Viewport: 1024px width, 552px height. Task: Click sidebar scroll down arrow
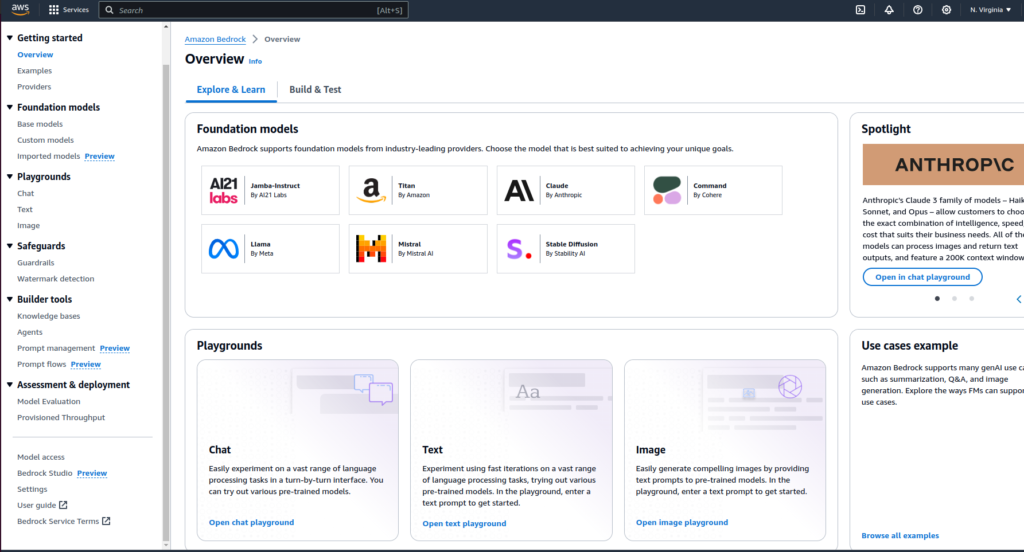tap(166, 545)
